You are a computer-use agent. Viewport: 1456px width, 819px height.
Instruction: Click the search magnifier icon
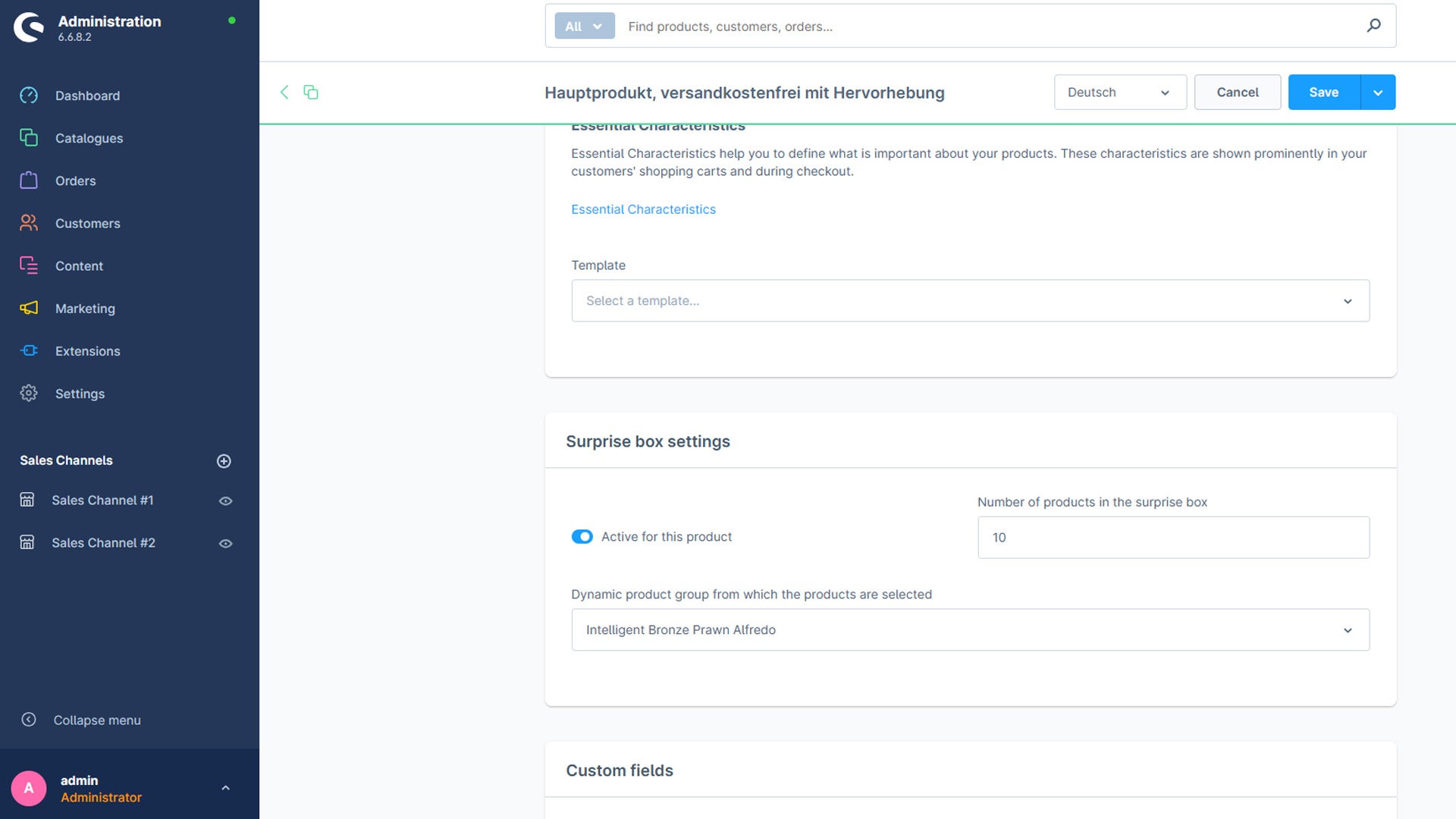point(1373,26)
